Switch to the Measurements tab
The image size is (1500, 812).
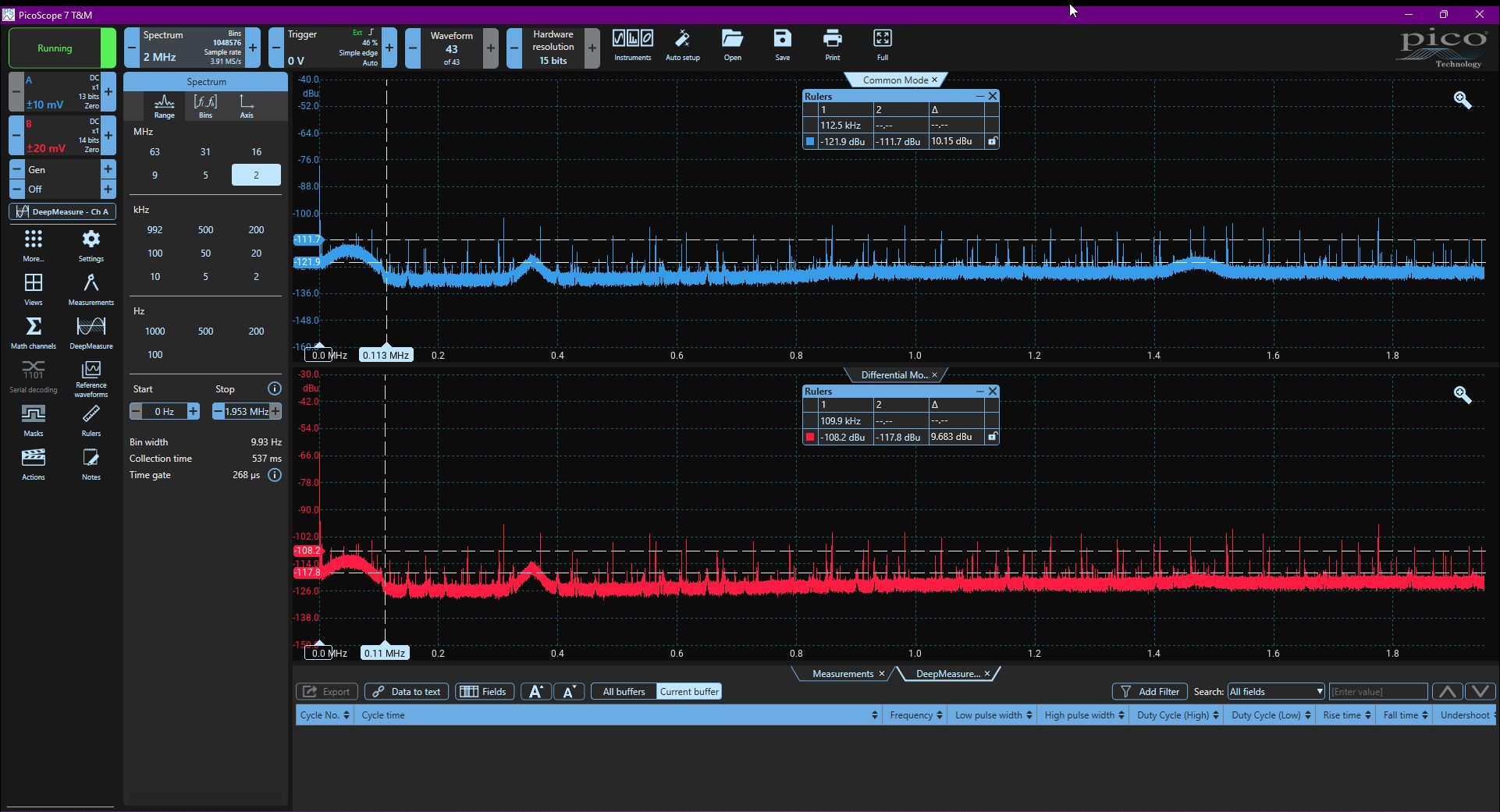coord(843,674)
